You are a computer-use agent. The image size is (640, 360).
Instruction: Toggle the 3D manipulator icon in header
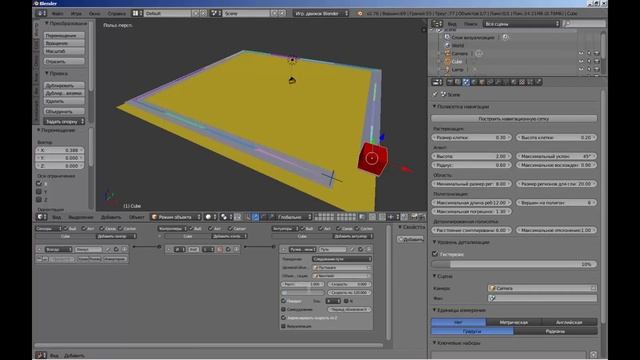[x=248, y=217]
